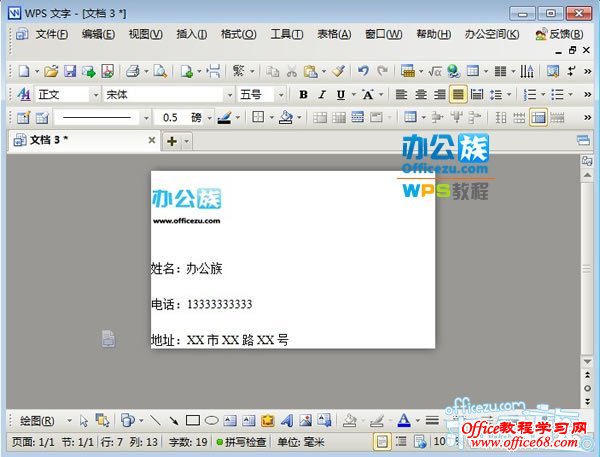This screenshot has height=457, width=600.
Task: Open the 格式(O) menu
Action: tap(238, 34)
